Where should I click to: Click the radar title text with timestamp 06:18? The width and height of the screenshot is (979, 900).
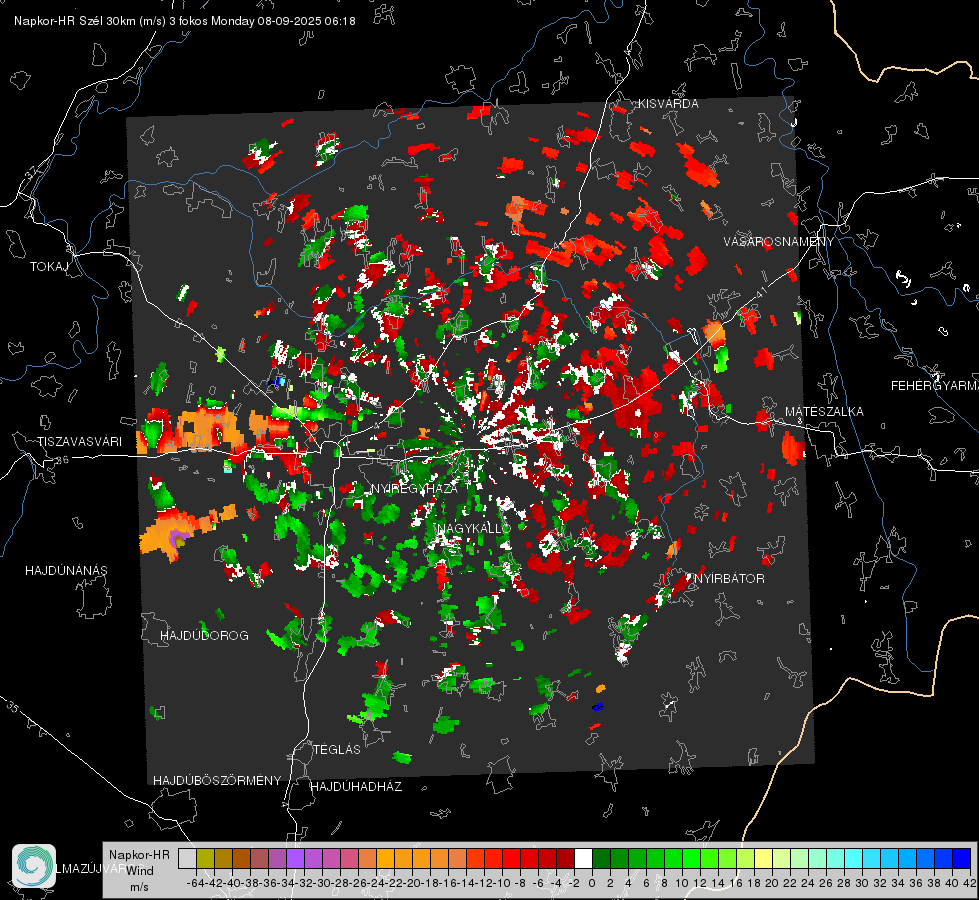[185, 21]
